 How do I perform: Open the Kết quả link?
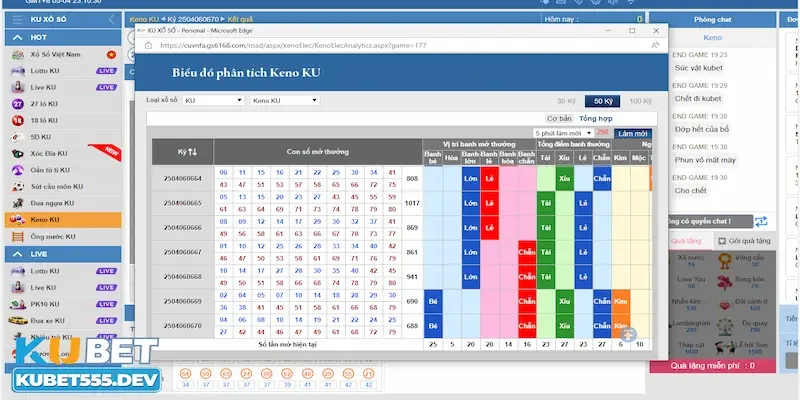click(240, 19)
